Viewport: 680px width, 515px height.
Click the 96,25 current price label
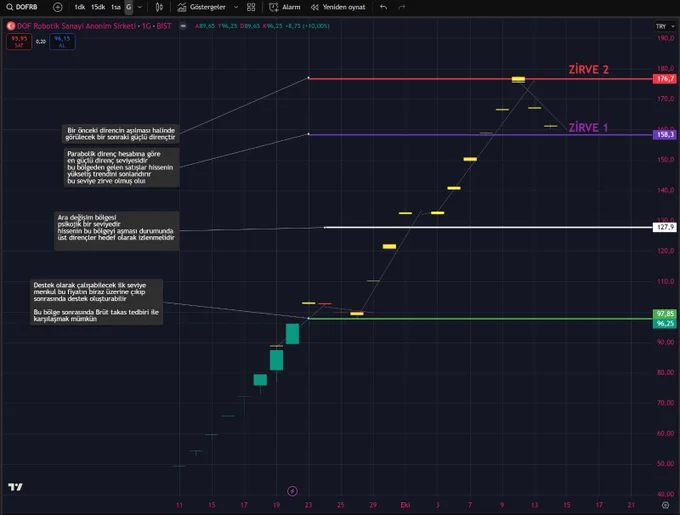coord(665,323)
